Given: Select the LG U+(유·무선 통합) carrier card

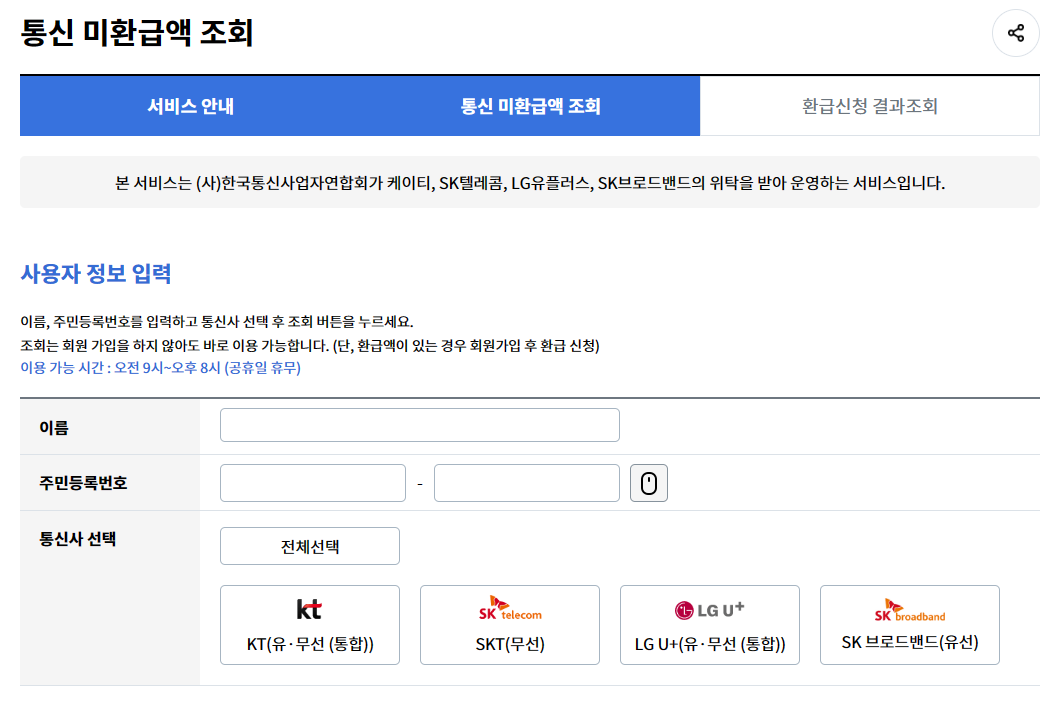Looking at the screenshot, I should pyautogui.click(x=709, y=624).
